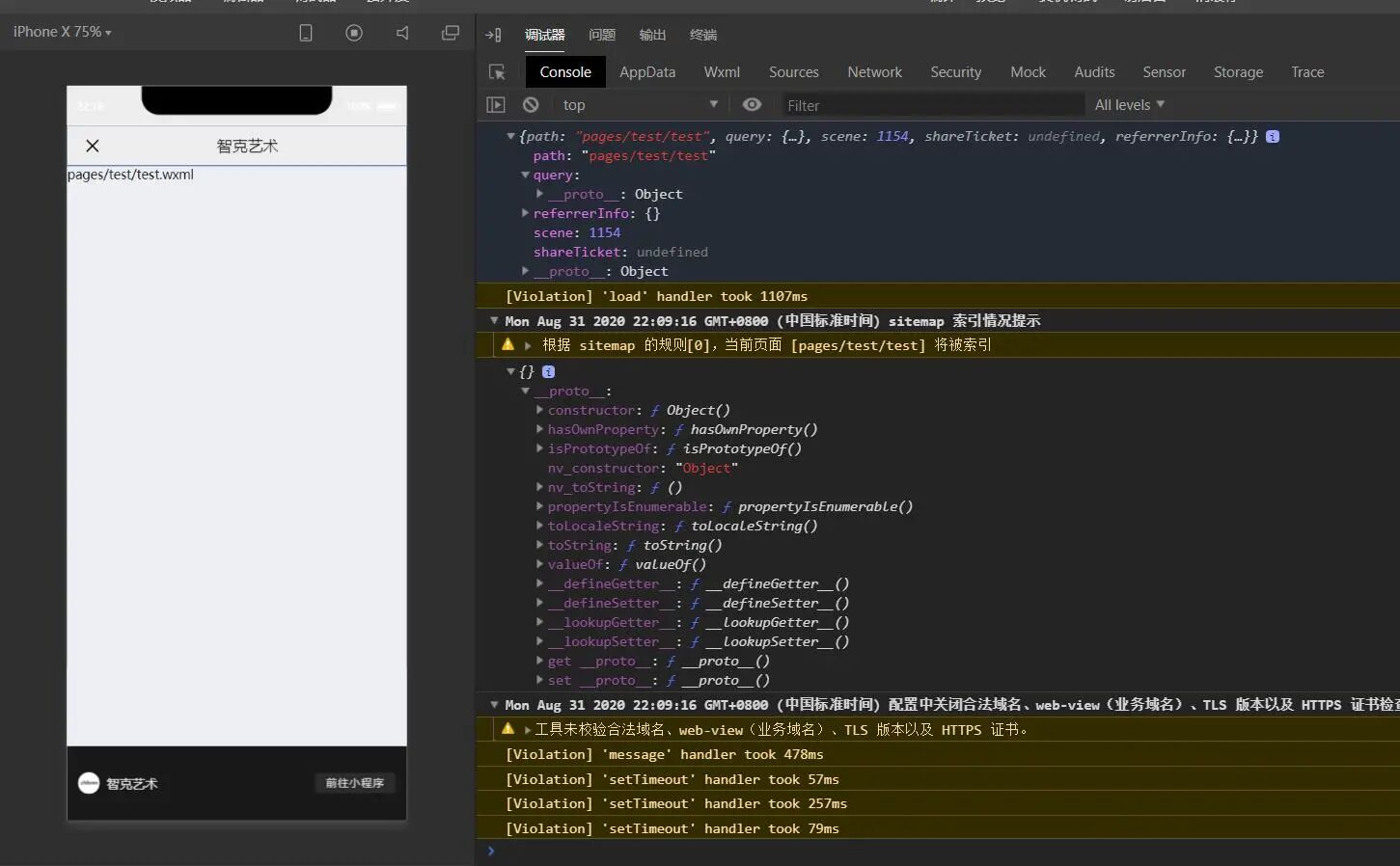Click the 智克艺术 round logo in footer
The height and width of the screenshot is (866, 1400).
89,783
